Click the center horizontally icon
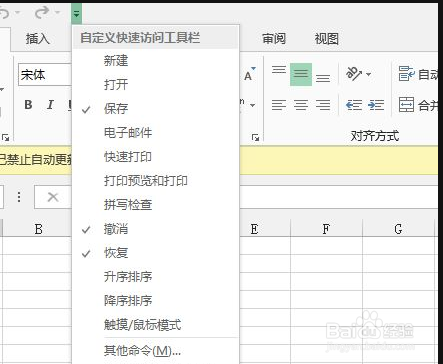This screenshot has width=443, height=364. pos(301,105)
